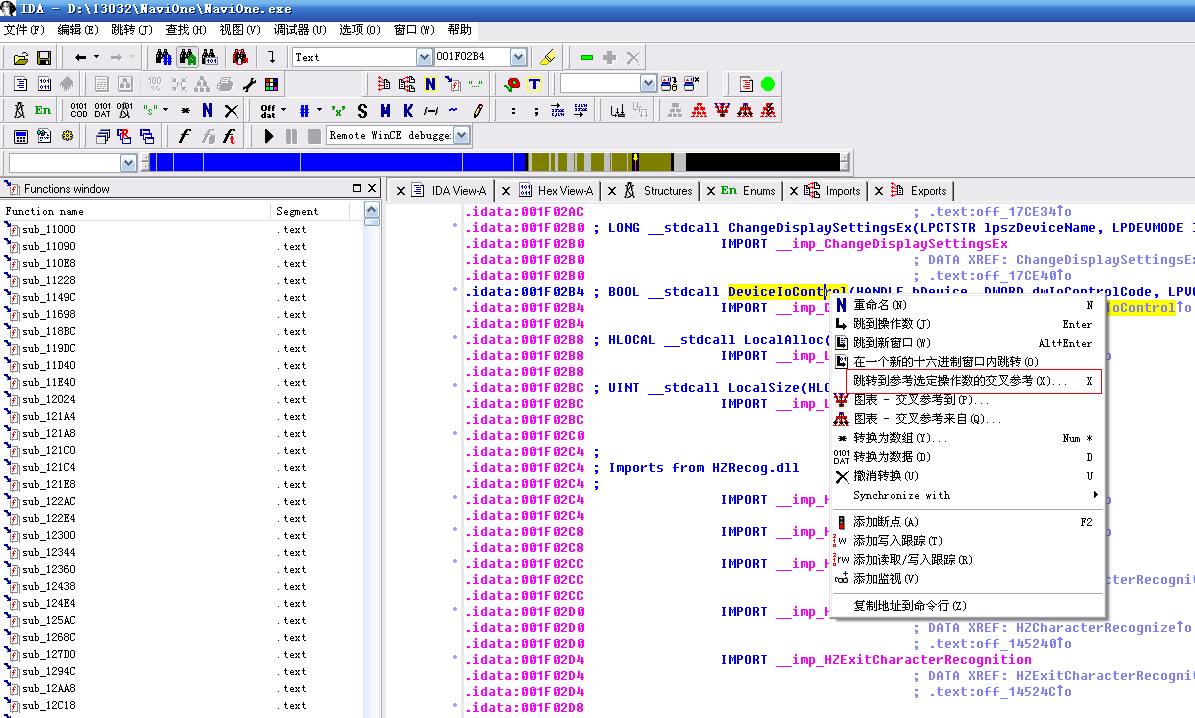Choose 复制地址到命令行(Z) menu item
The height and width of the screenshot is (718, 1195).
(x=967, y=606)
